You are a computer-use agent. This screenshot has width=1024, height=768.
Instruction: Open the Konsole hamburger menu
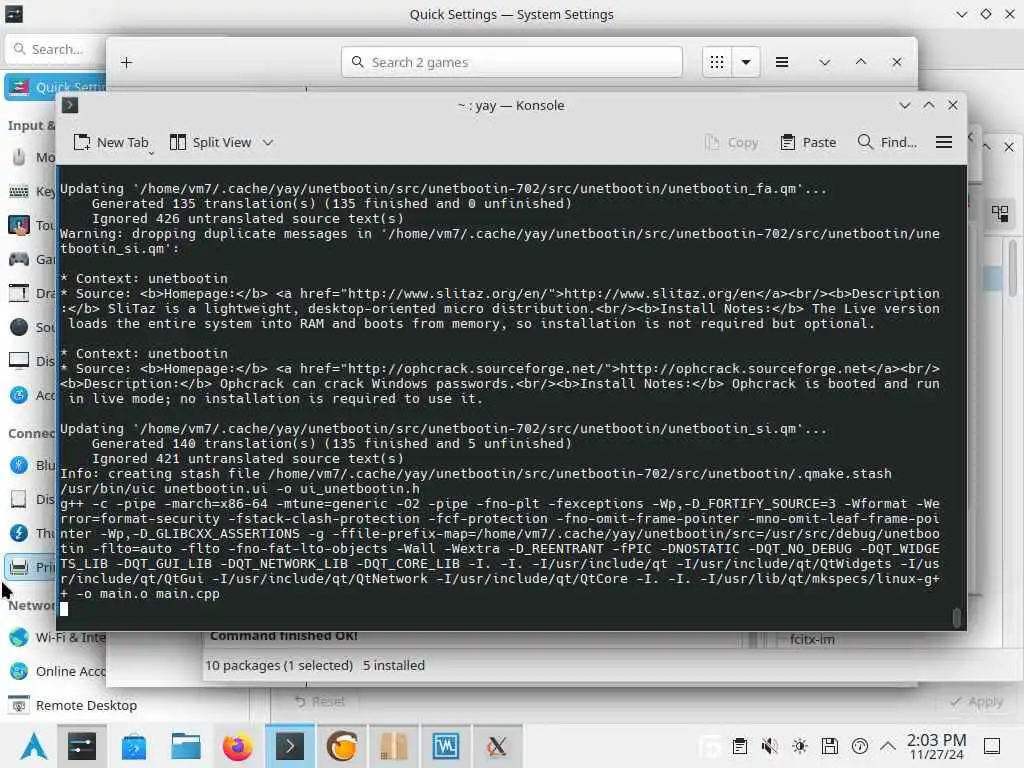click(x=944, y=142)
